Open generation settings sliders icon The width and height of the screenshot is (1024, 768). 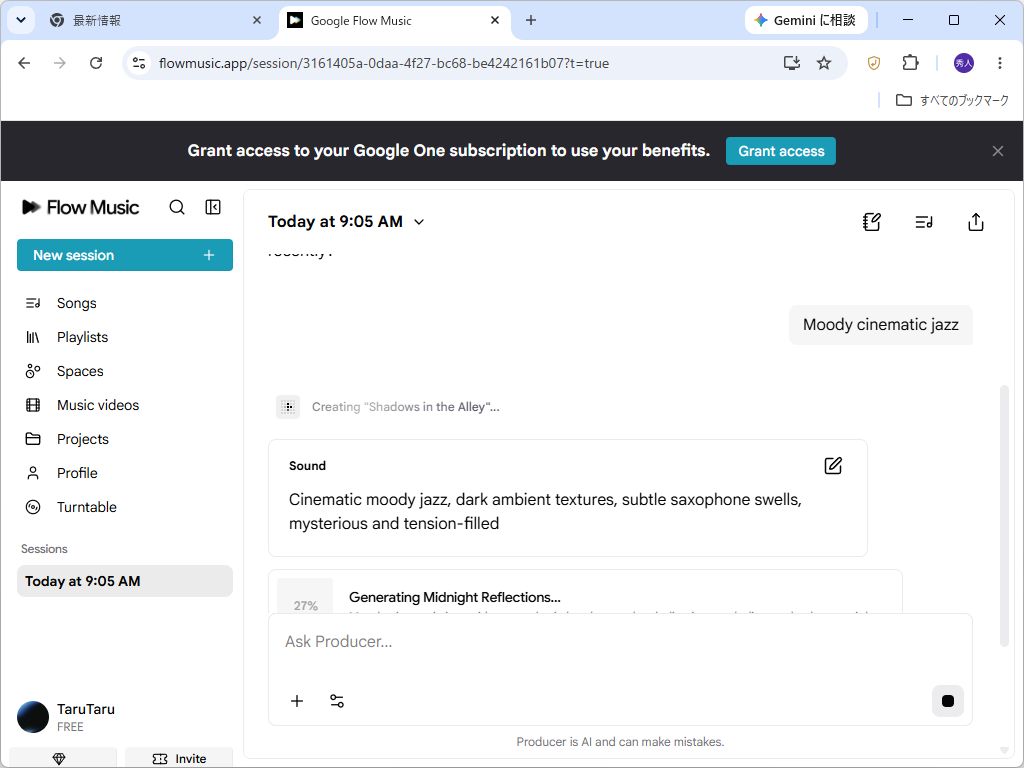tap(337, 701)
